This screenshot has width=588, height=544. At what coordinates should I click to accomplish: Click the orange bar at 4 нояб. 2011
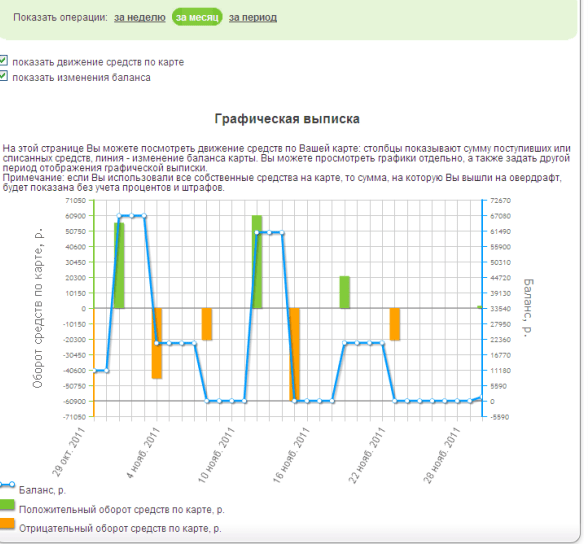coord(157,343)
